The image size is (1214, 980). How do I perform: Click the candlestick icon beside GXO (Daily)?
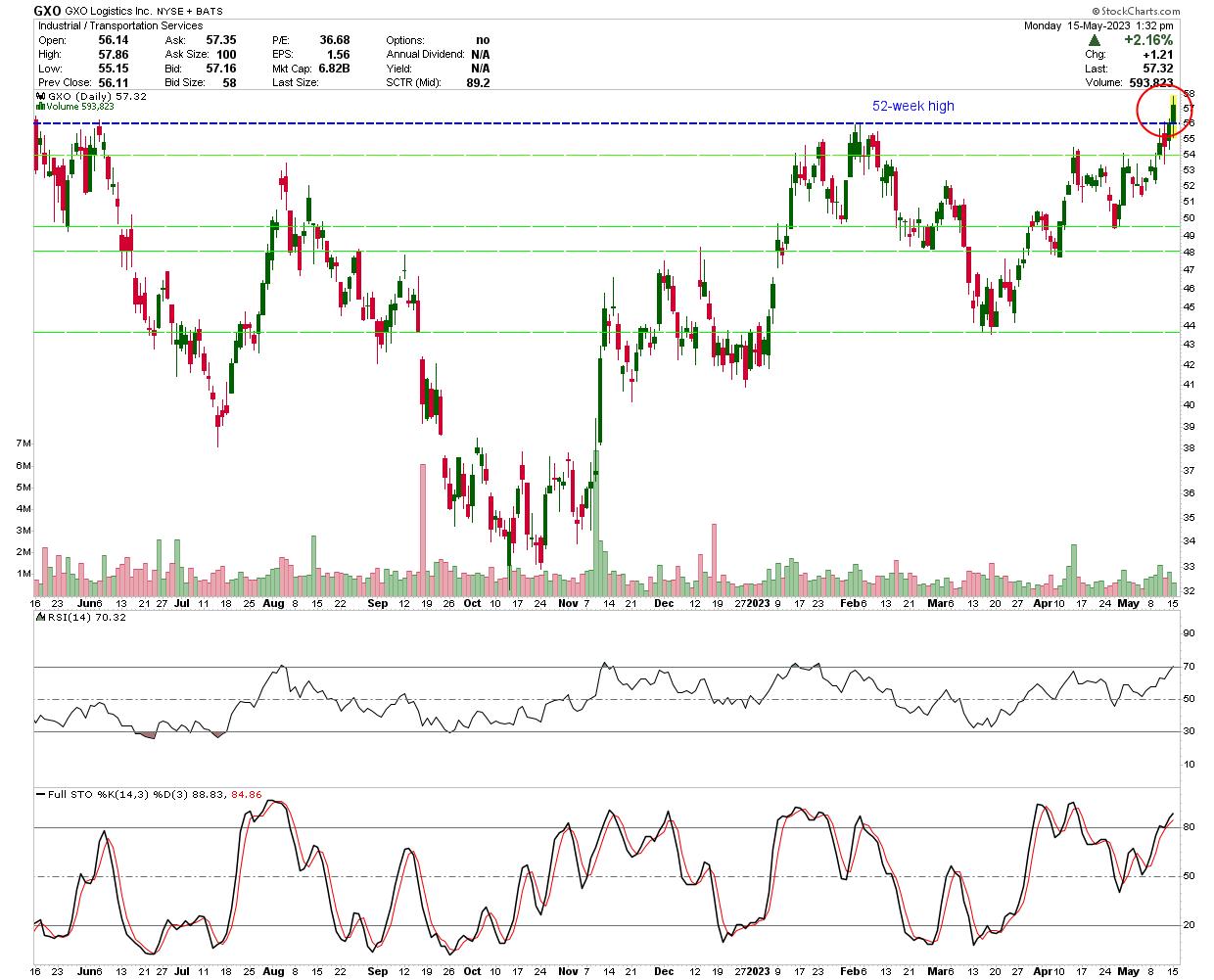pos(40,97)
